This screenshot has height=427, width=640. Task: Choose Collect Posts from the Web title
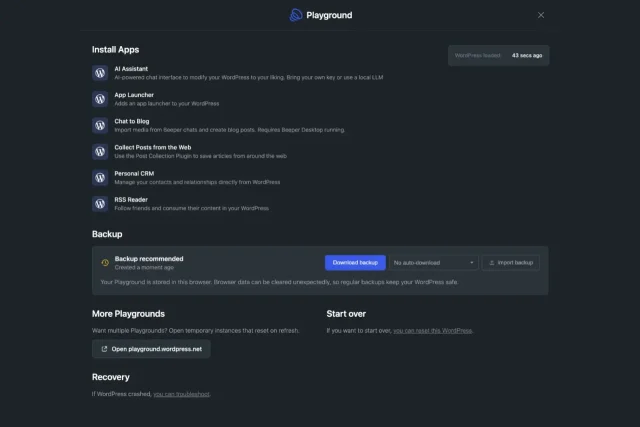tap(153, 147)
